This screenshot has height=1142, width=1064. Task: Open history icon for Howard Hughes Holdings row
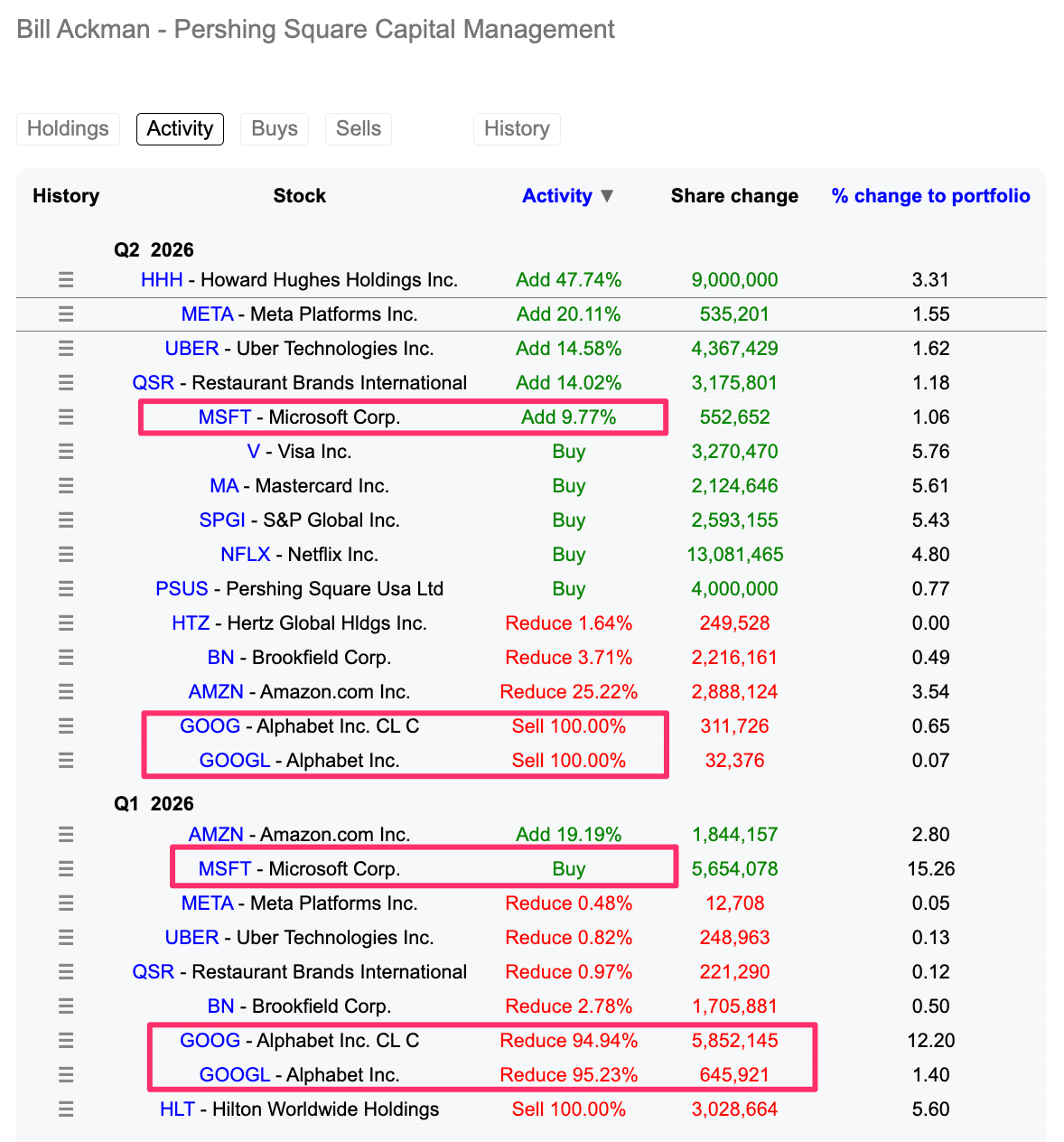coord(66,280)
